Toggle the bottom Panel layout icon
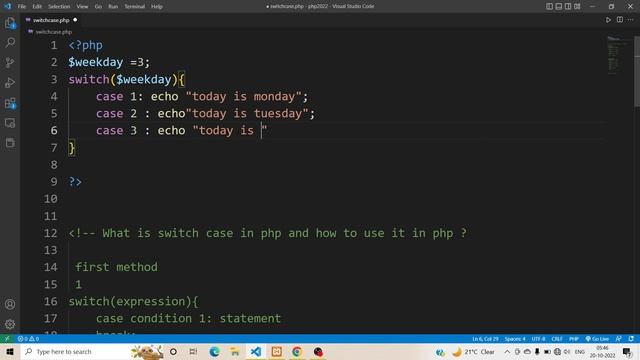Image resolution: width=640 pixels, height=360 pixels. (x=559, y=6)
